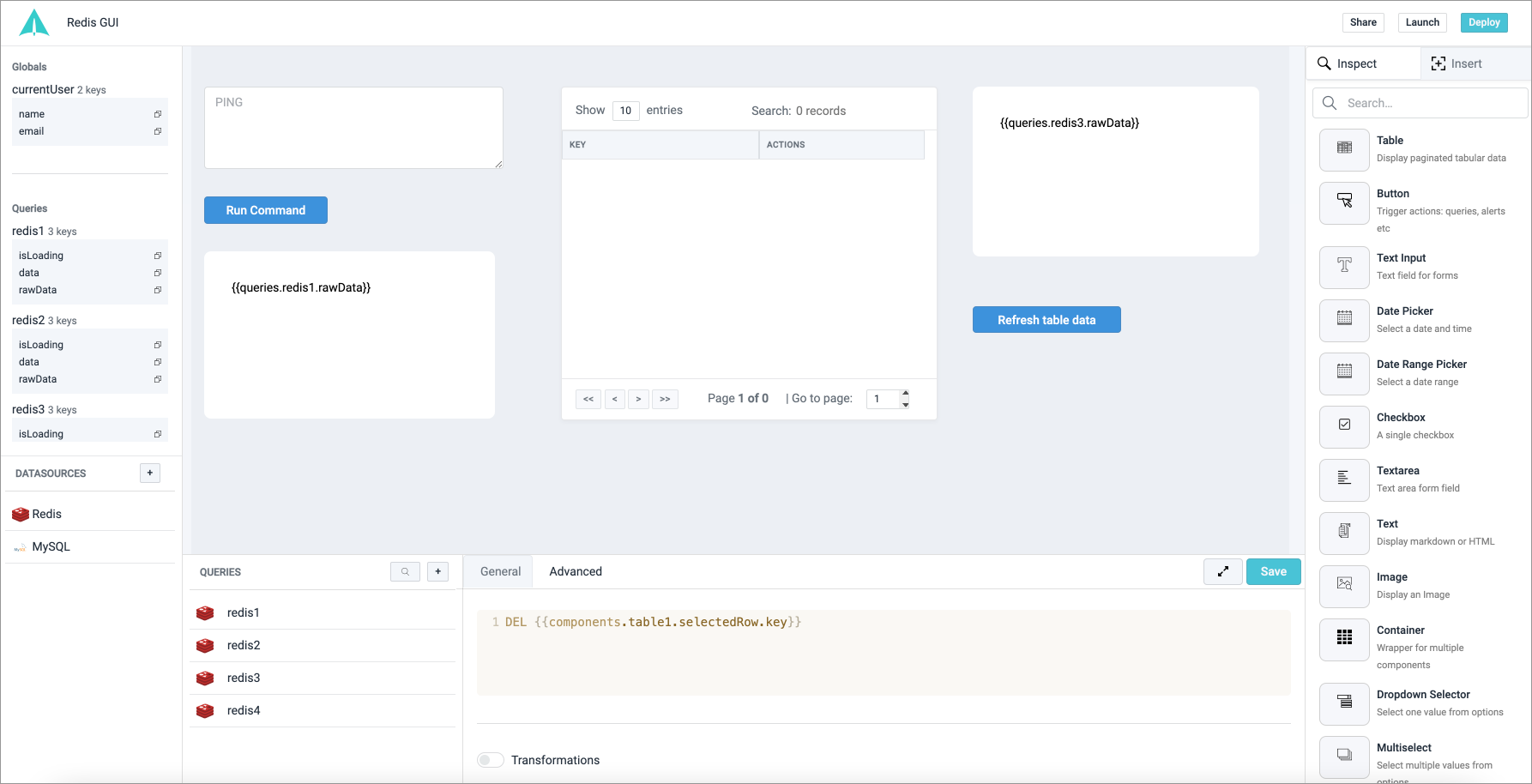Image resolution: width=1532 pixels, height=784 pixels.
Task: Go to the table's last page
Action: point(665,399)
